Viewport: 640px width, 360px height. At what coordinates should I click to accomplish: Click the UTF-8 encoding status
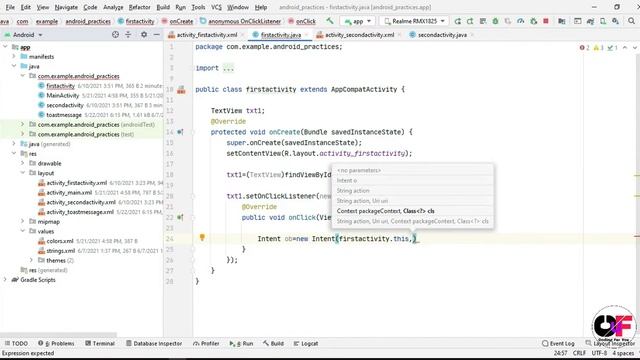point(599,353)
